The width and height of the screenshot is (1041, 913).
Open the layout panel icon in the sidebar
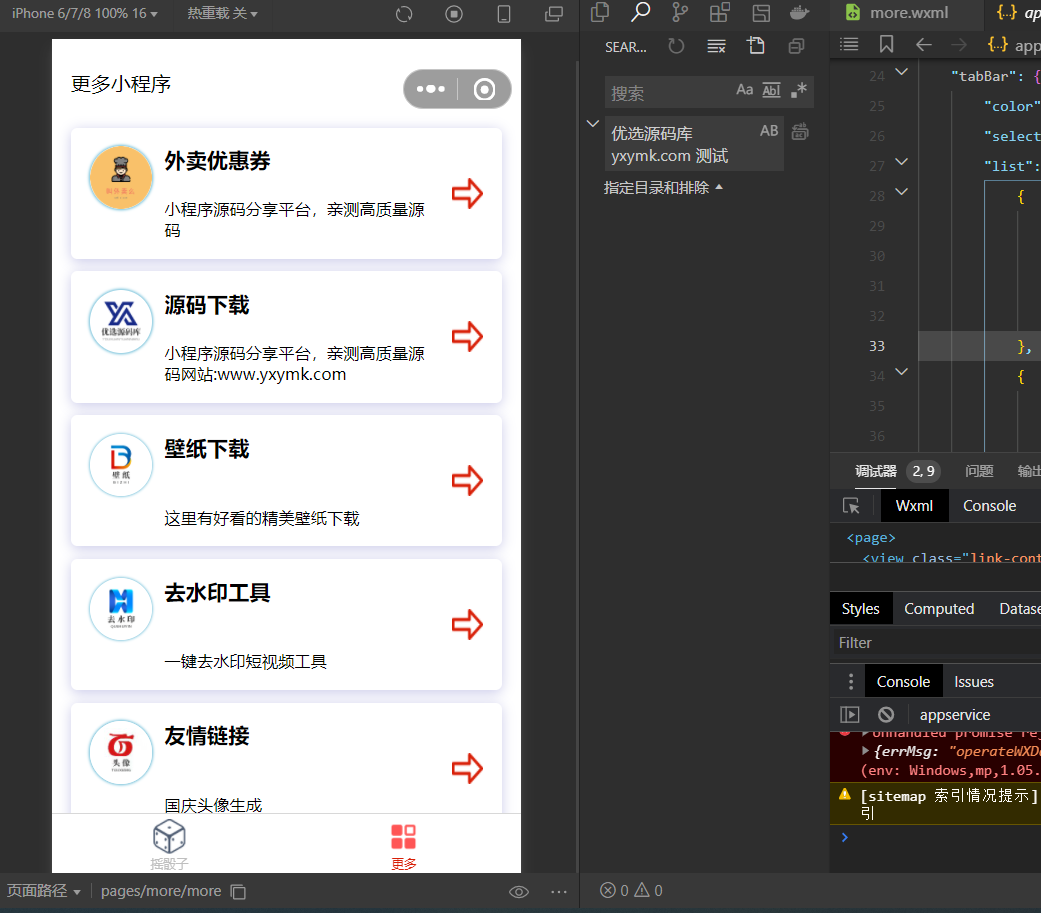coord(761,13)
